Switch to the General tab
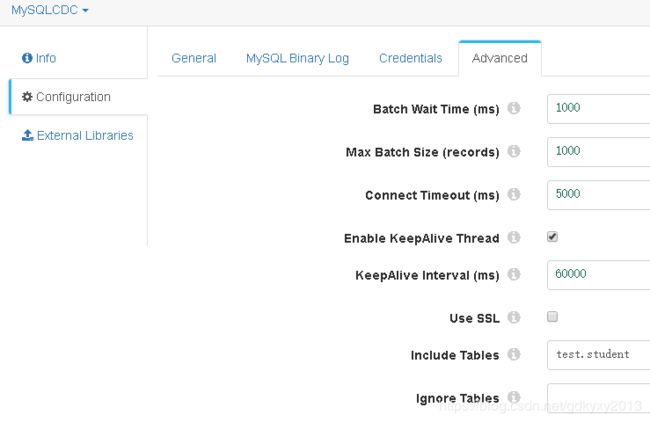This screenshot has height=422, width=650. point(194,58)
